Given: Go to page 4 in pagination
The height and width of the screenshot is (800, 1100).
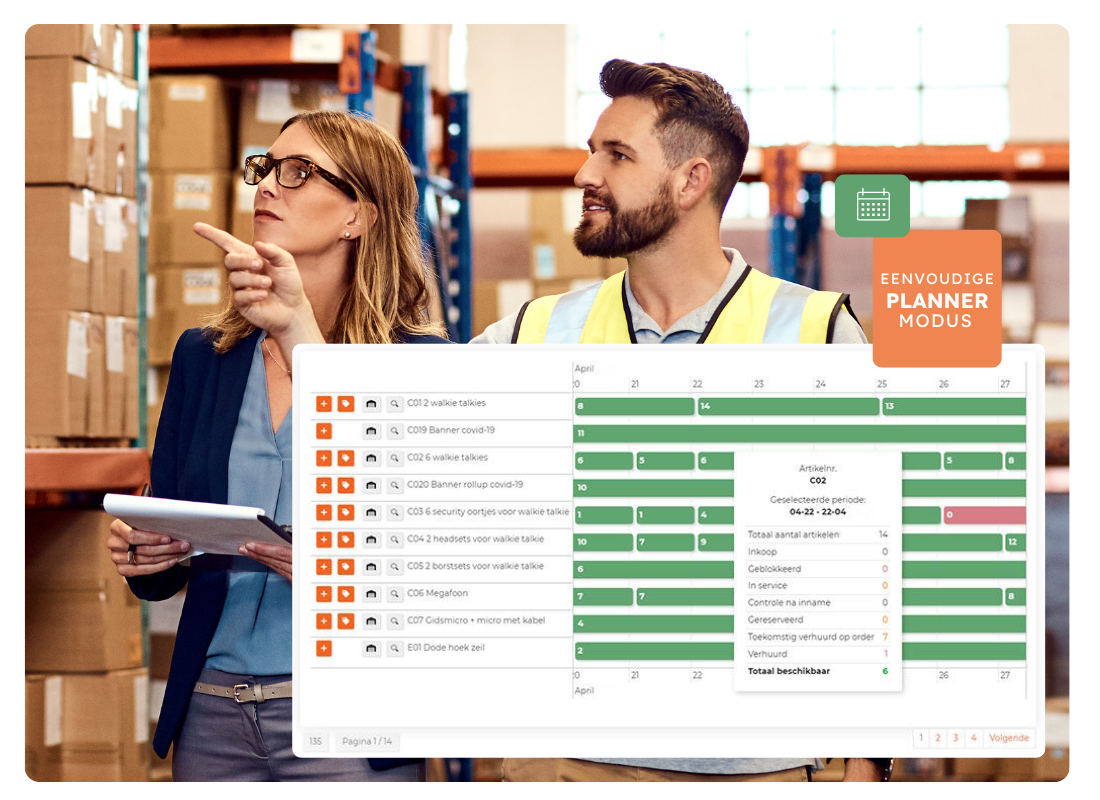Looking at the screenshot, I should 973,738.
